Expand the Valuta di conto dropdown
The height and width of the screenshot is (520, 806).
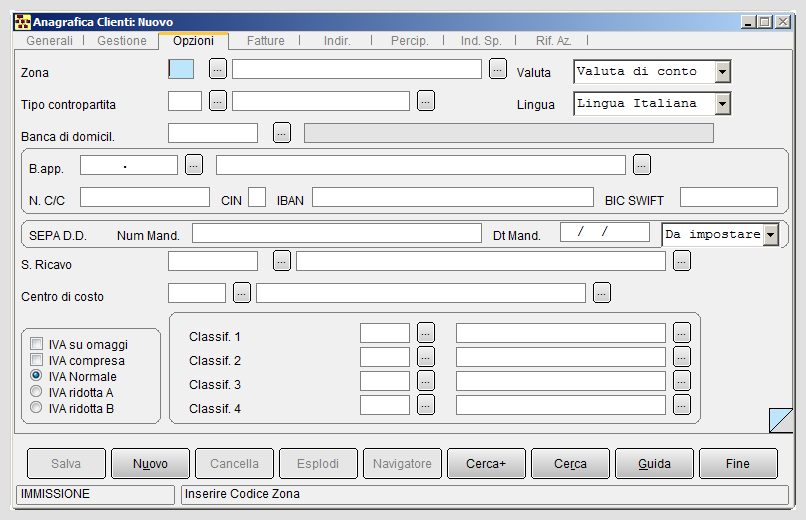click(722, 72)
